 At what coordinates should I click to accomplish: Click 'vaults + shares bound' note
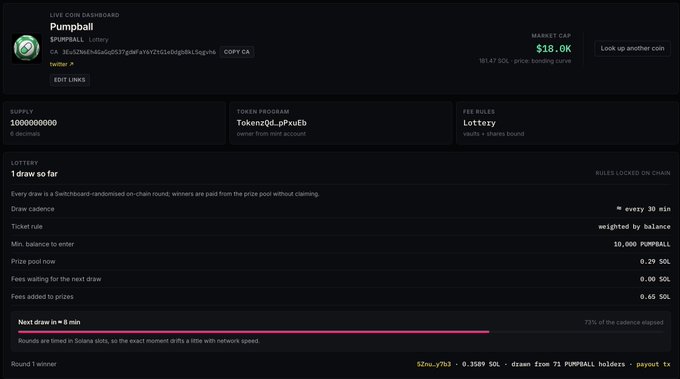[x=494, y=134]
